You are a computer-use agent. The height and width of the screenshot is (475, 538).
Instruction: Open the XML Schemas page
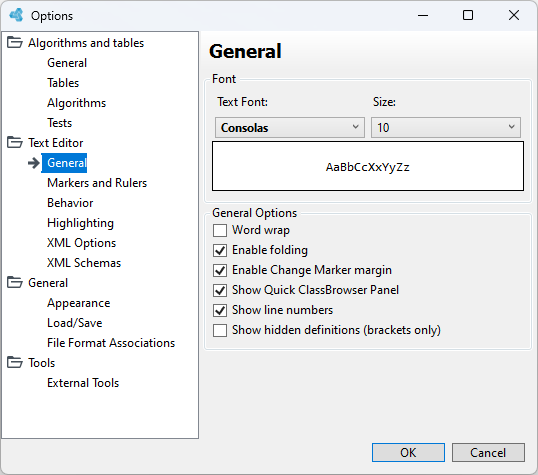tap(84, 263)
